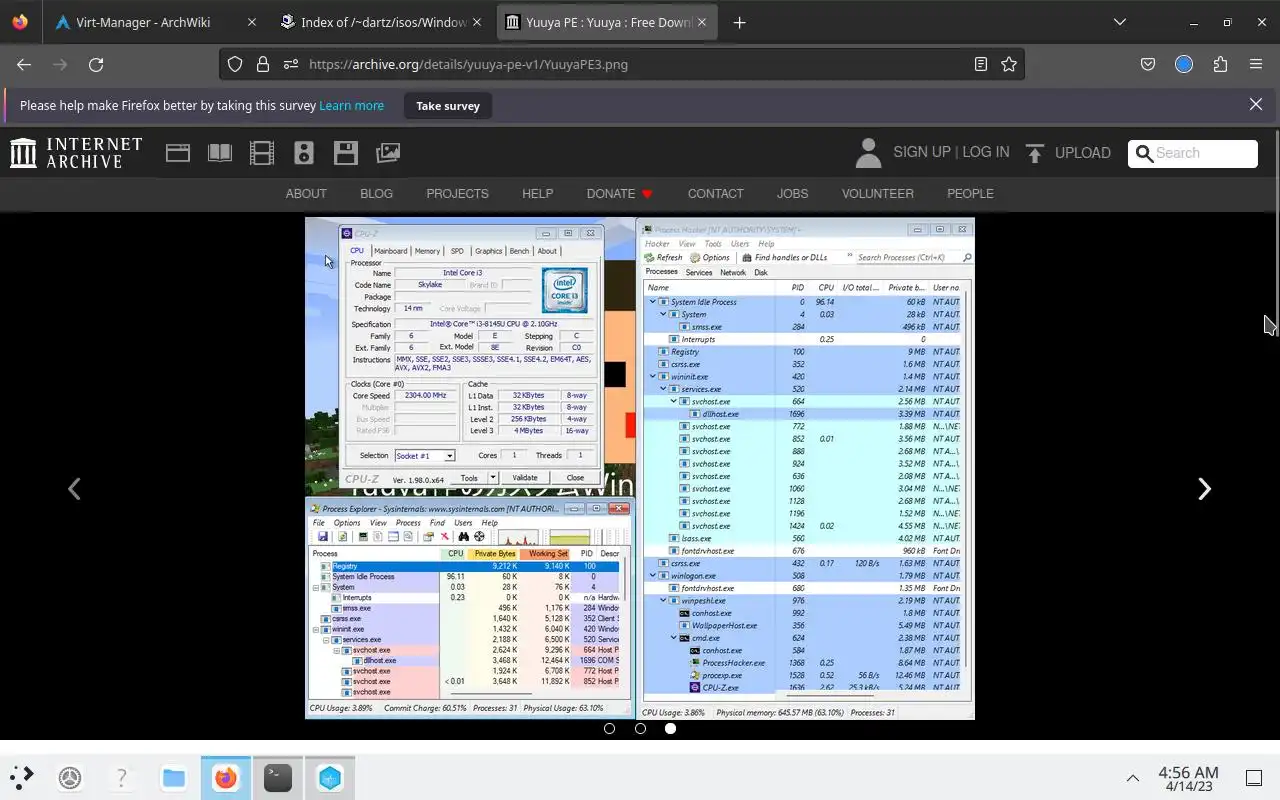Click the LOG IN link
This screenshot has height=800, width=1280.
(985, 152)
